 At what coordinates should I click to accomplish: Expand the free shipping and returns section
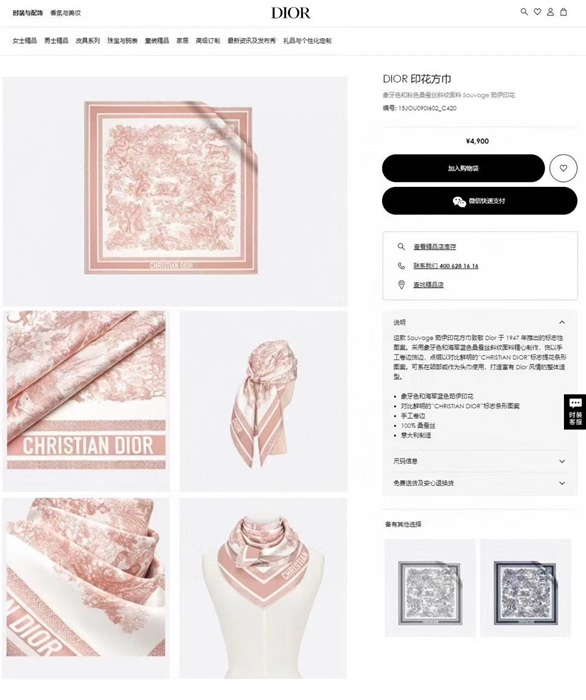479,483
